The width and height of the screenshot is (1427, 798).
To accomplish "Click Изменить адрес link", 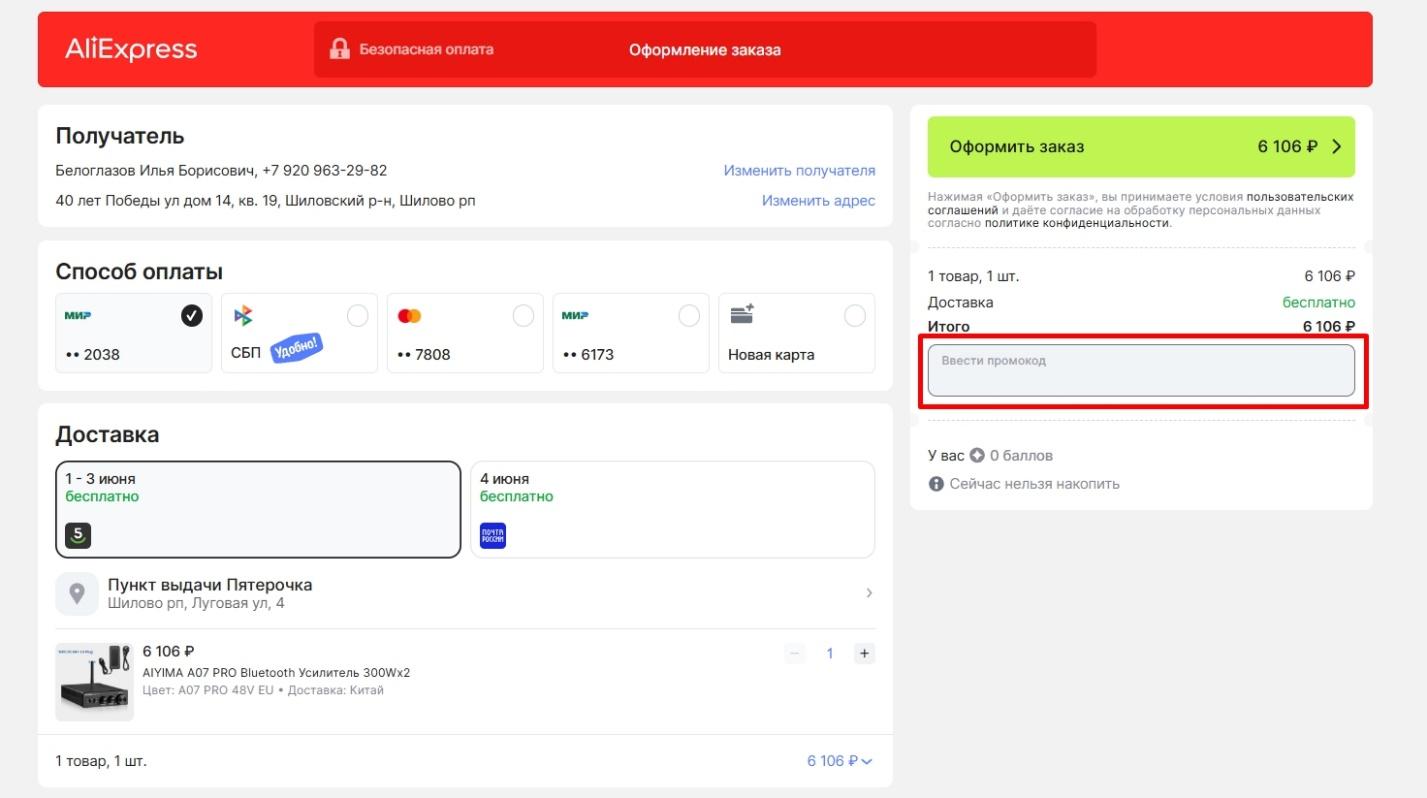I will [818, 201].
